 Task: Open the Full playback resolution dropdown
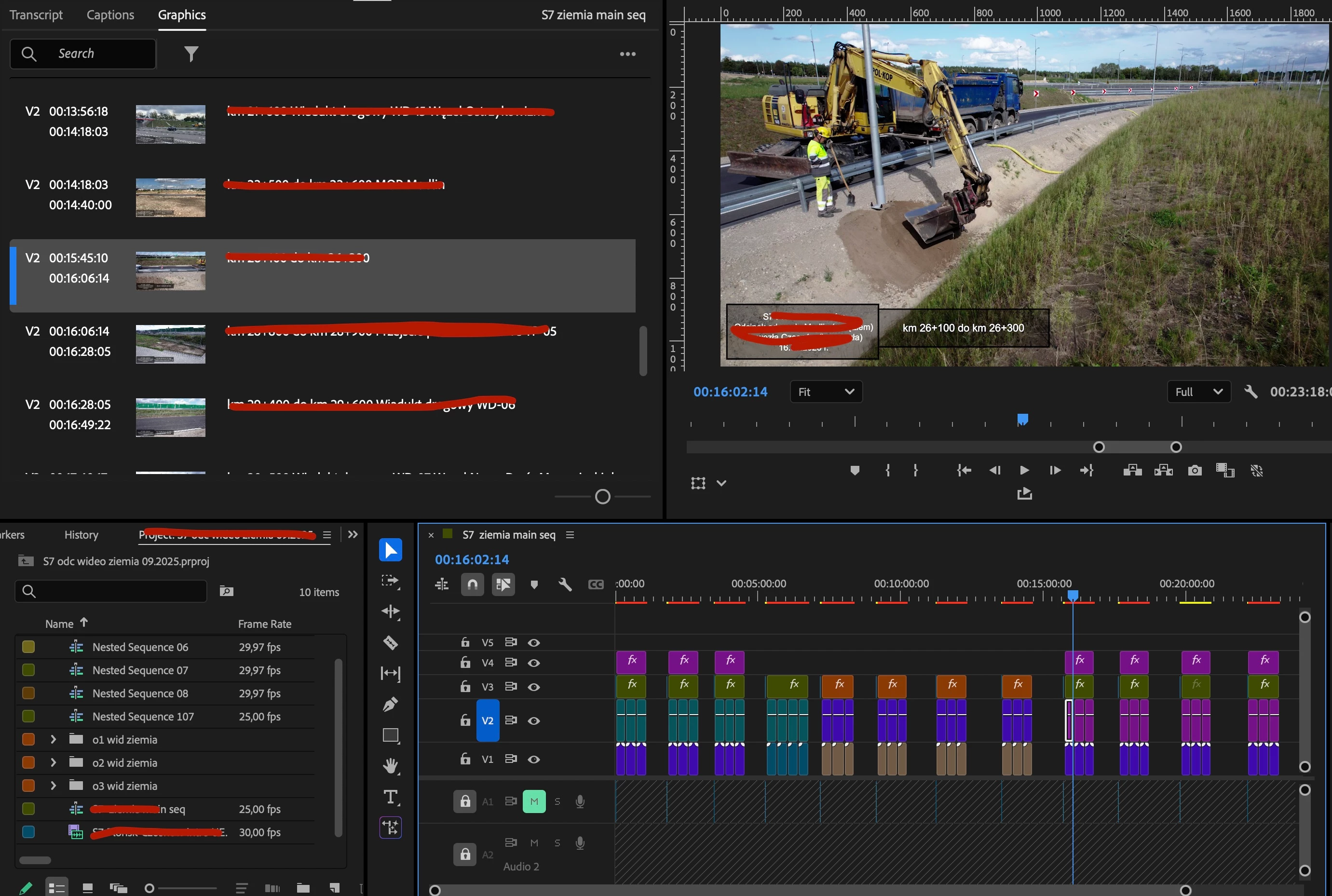point(1198,392)
